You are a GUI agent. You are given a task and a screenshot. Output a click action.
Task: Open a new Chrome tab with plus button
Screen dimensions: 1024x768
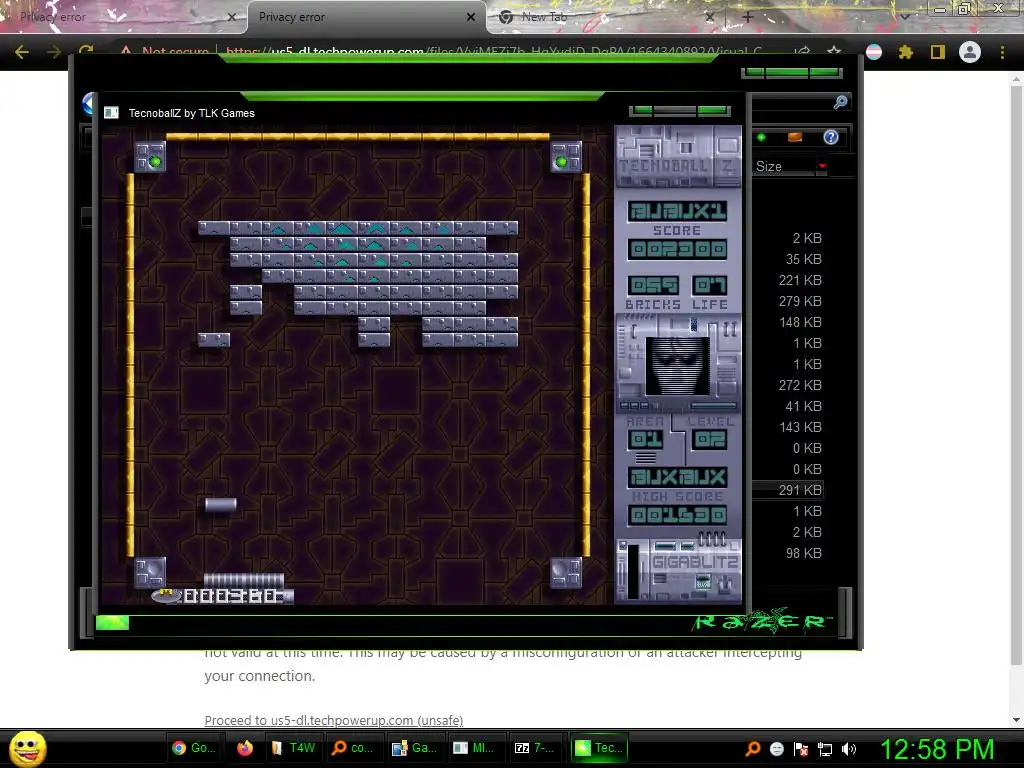748,17
